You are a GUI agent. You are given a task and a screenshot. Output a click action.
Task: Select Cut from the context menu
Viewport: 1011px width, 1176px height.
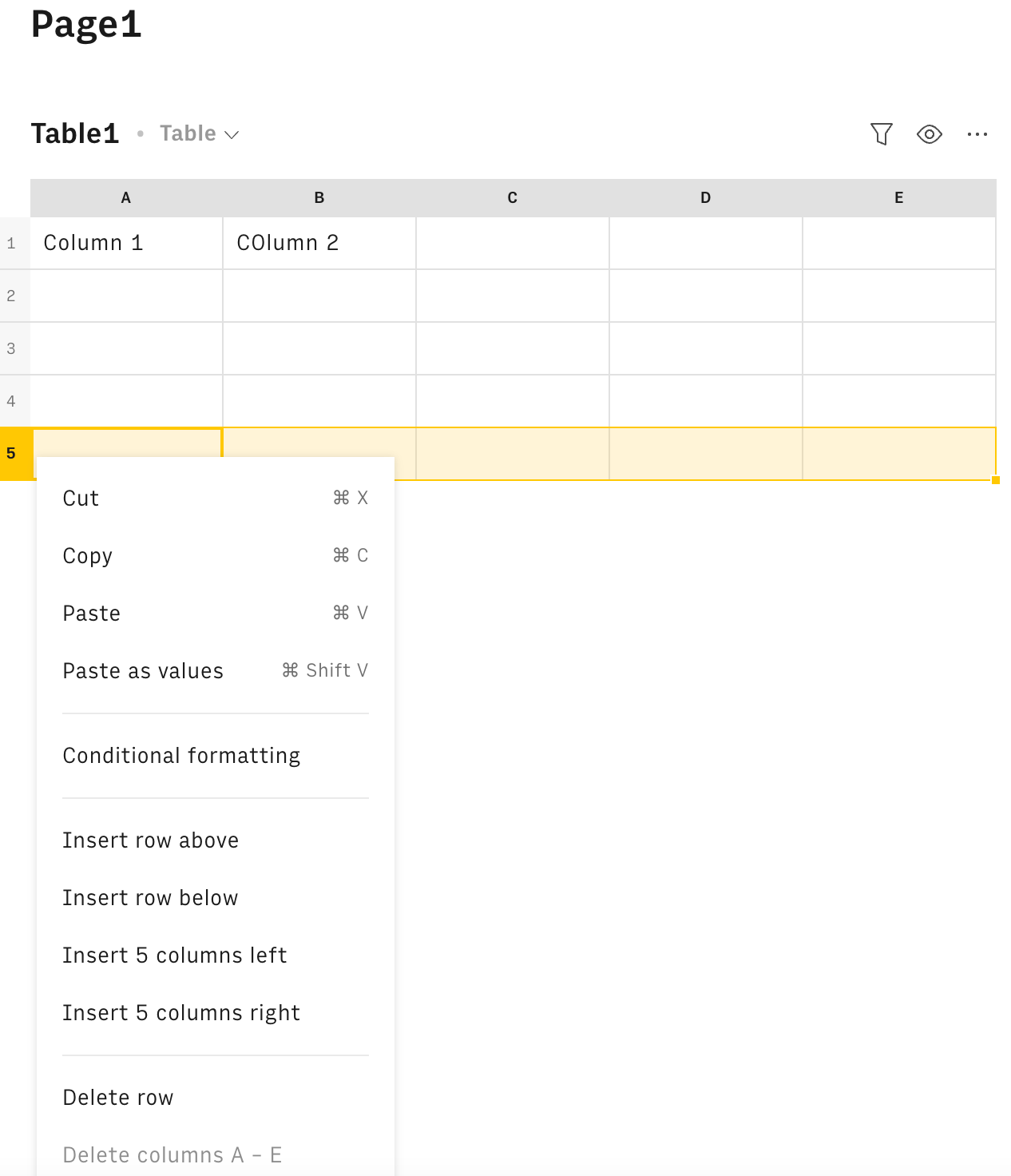(x=81, y=497)
